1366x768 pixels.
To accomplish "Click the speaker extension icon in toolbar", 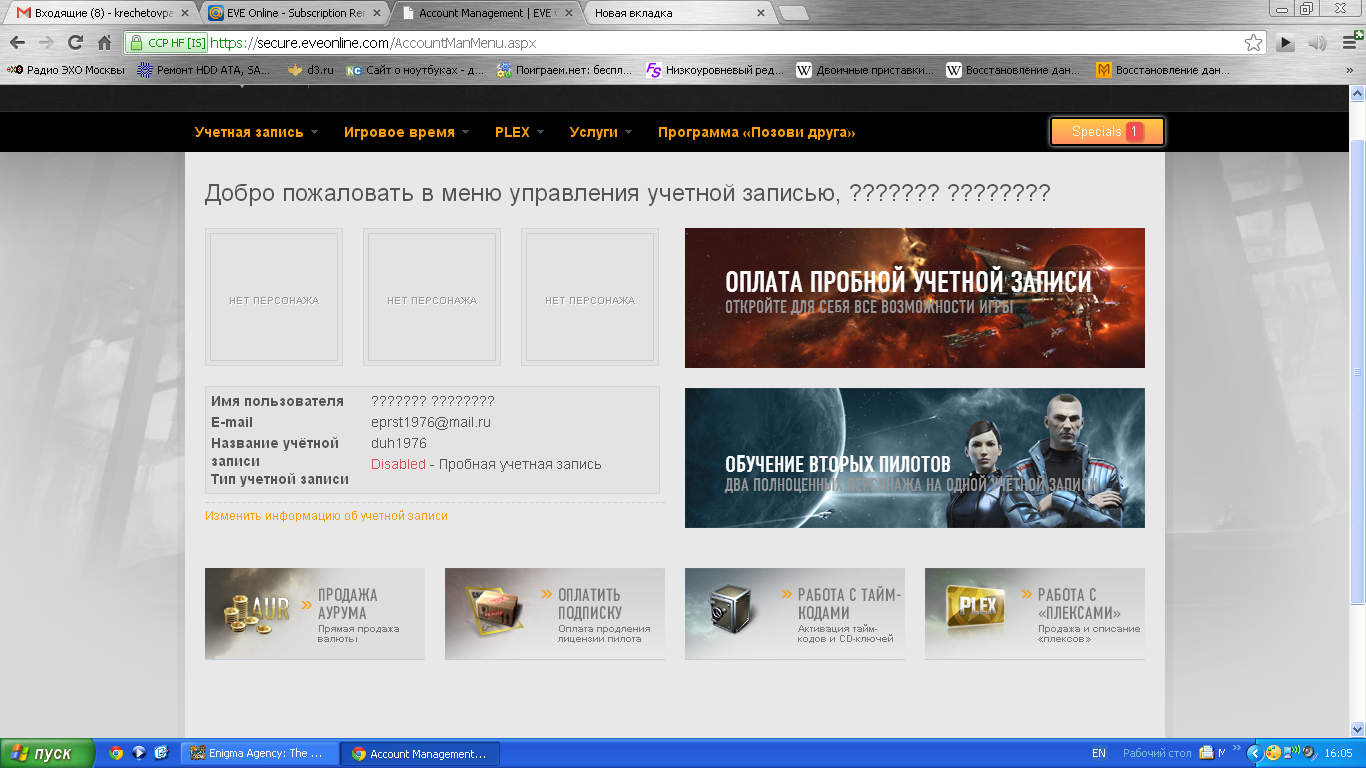I will [x=1317, y=43].
